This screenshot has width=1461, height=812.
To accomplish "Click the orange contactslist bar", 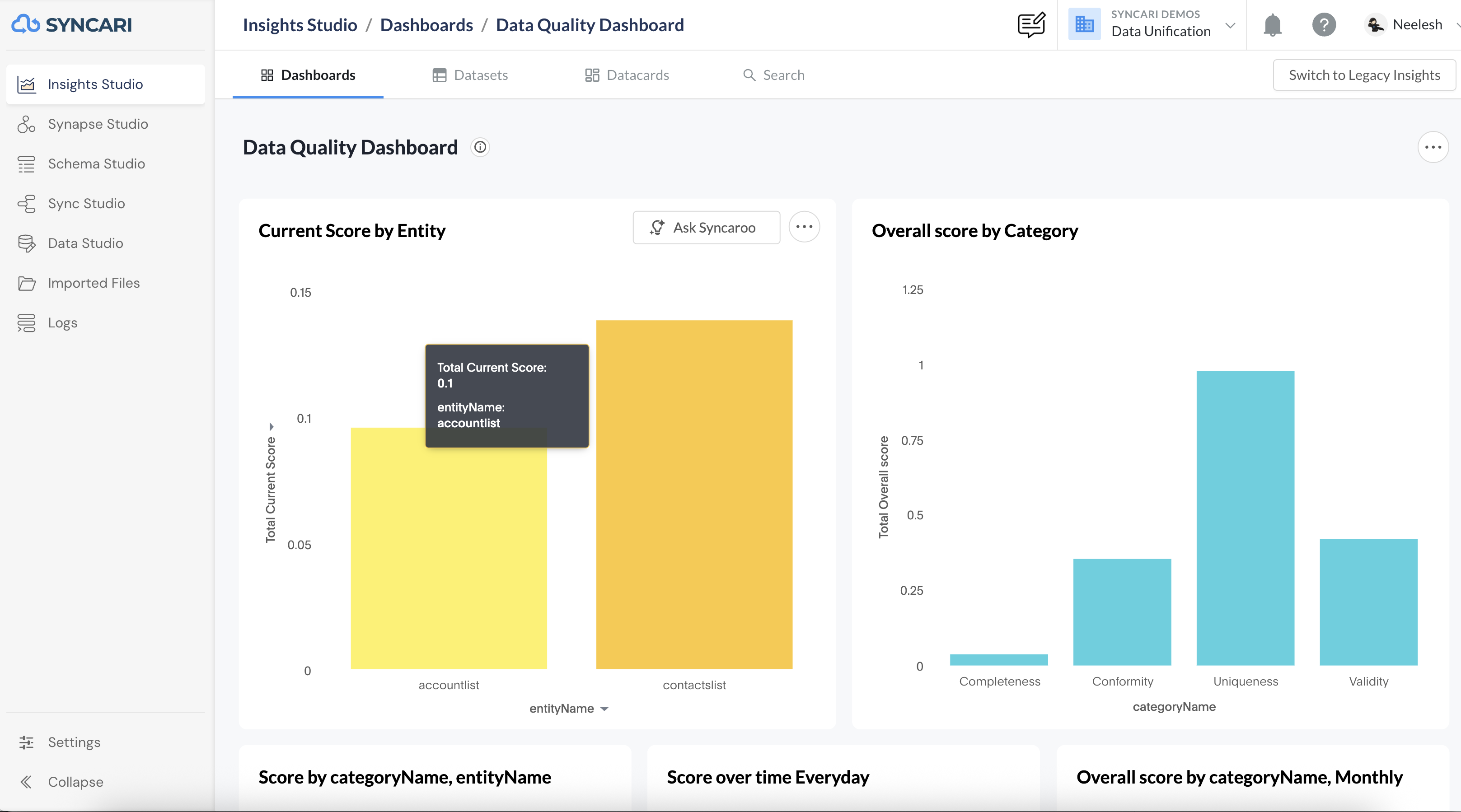I will tap(694, 495).
